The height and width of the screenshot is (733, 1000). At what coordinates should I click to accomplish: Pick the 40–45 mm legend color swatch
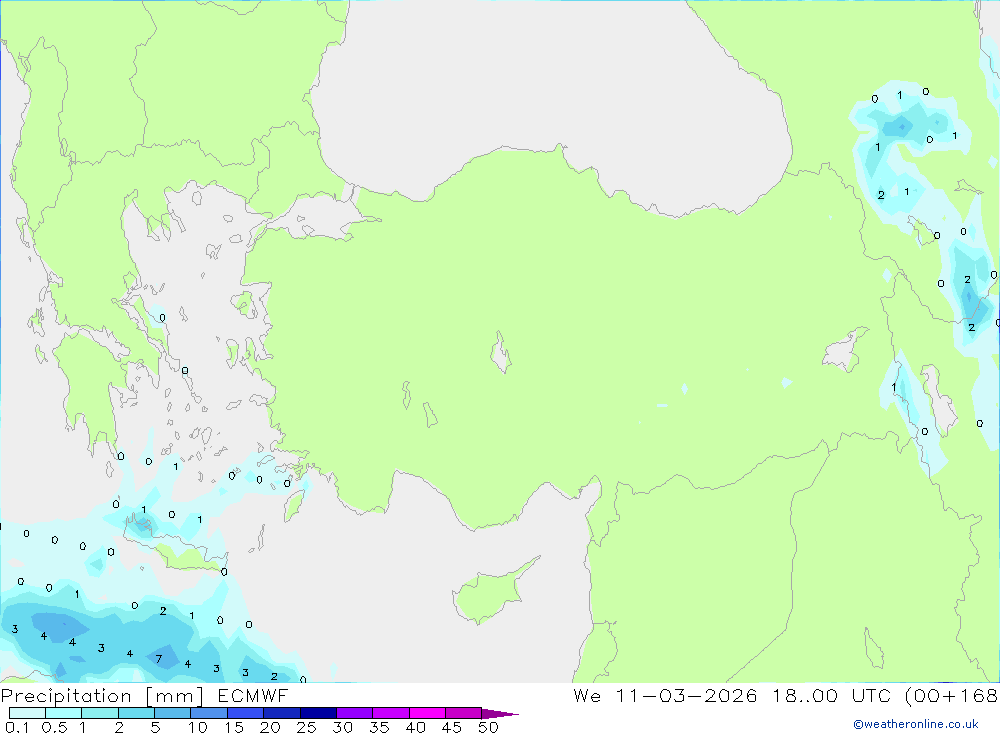(x=427, y=713)
